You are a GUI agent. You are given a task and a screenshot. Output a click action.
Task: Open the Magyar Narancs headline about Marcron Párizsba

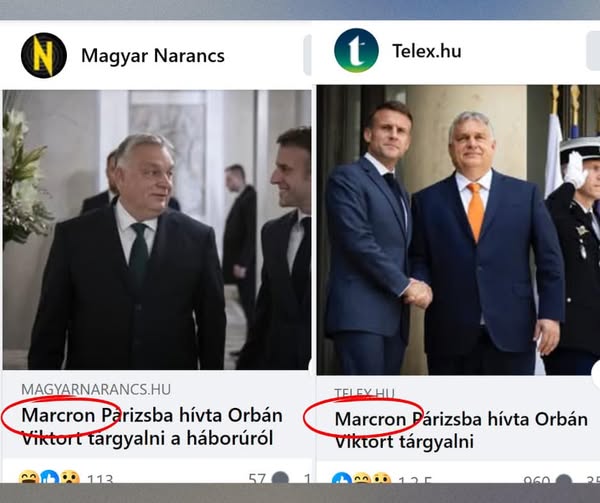click(x=152, y=426)
